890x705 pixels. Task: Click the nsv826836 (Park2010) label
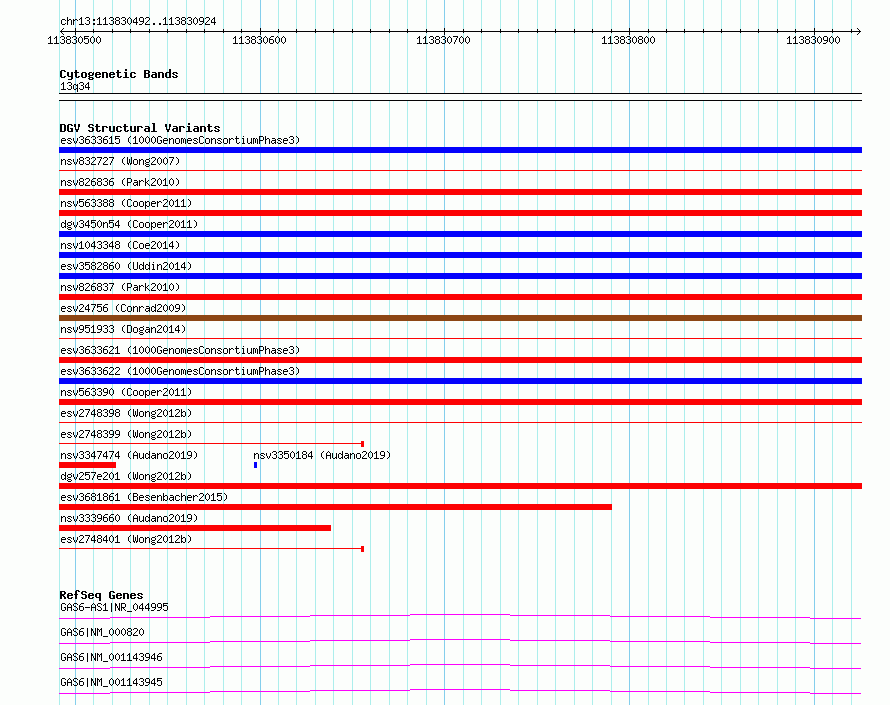click(120, 182)
